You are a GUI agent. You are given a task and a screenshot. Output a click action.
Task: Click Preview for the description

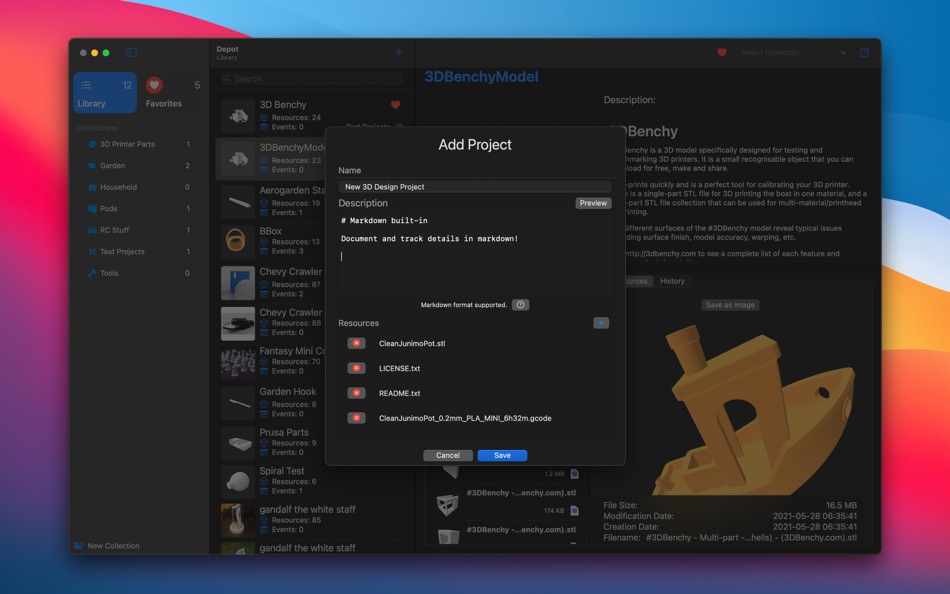593,203
